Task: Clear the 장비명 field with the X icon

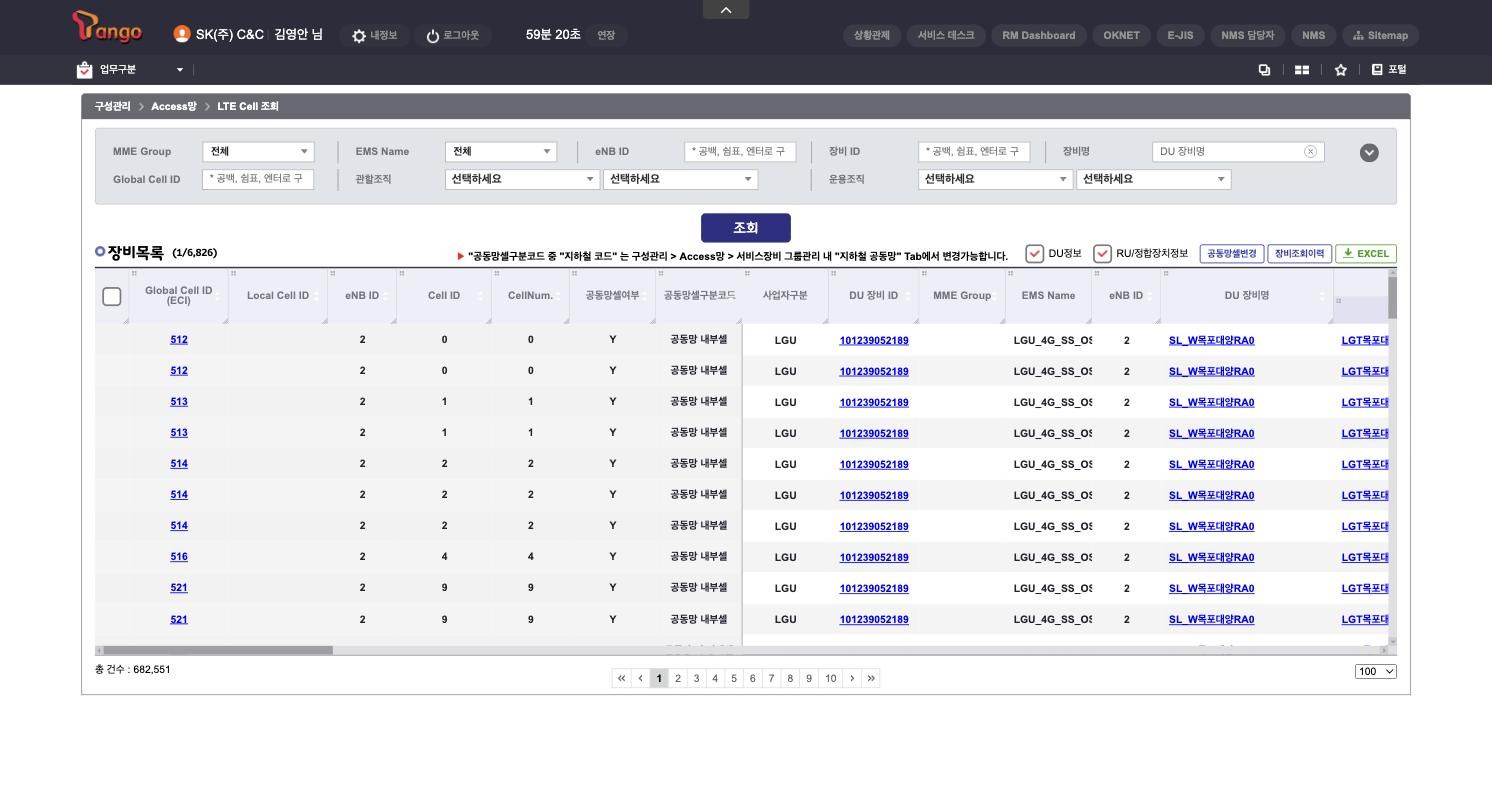Action: [x=1310, y=152]
